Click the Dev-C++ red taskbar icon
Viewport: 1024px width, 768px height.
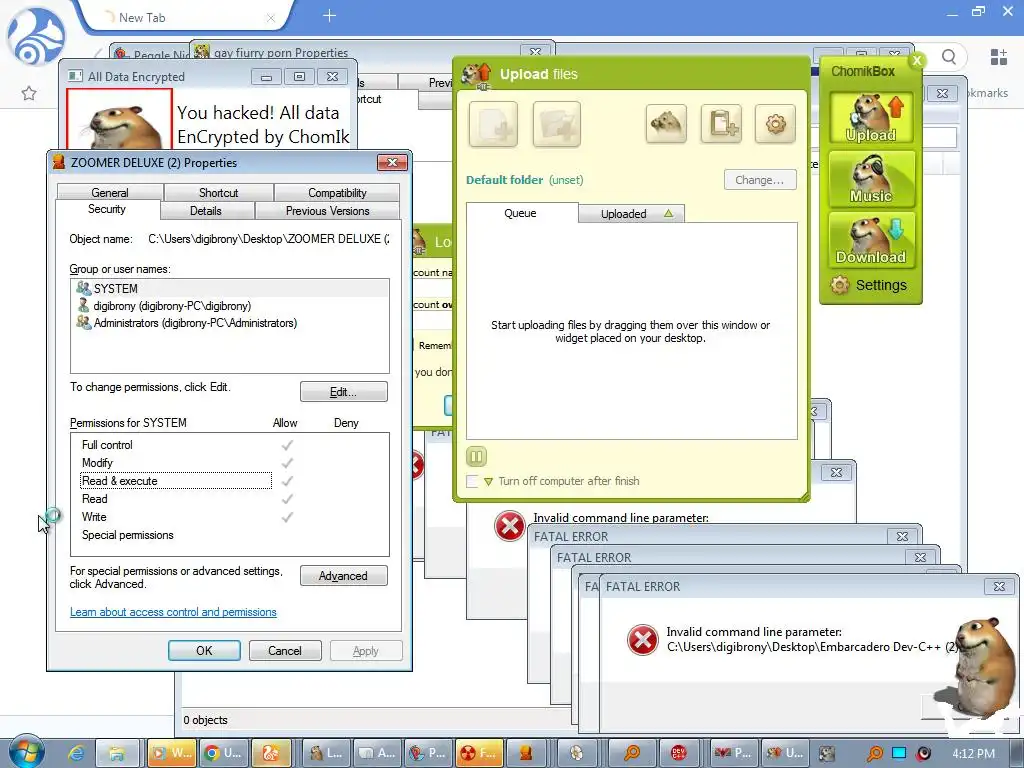[679, 754]
